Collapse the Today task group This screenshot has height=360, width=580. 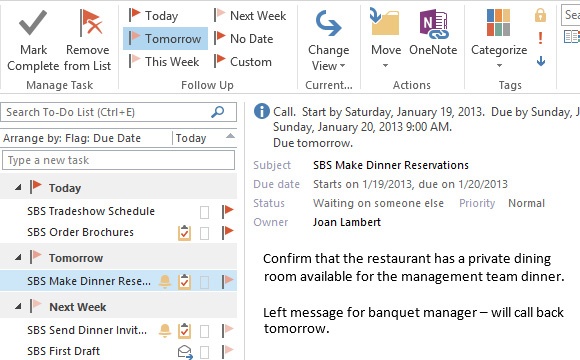(x=18, y=188)
